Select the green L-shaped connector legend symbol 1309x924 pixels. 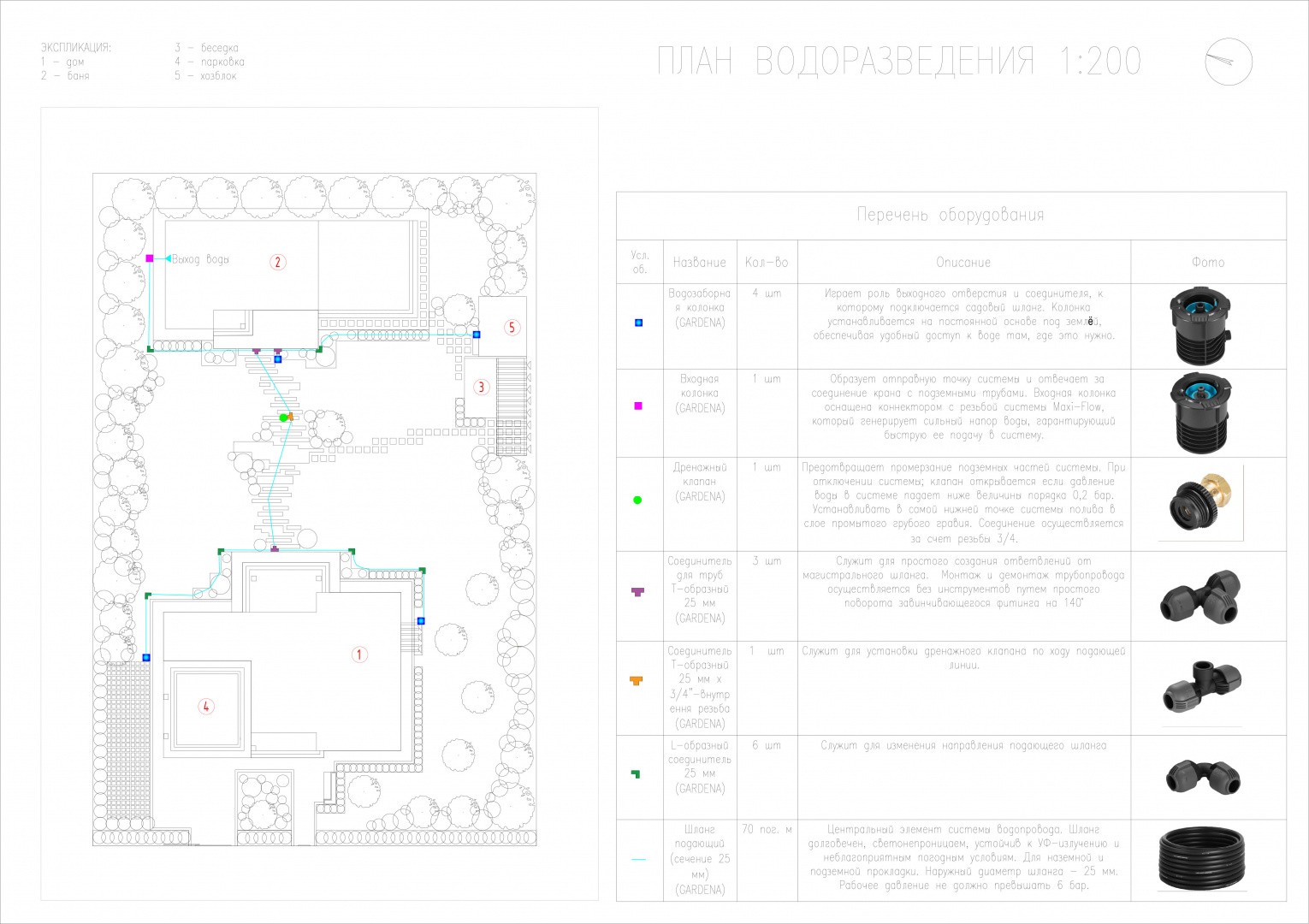pyautogui.click(x=635, y=773)
